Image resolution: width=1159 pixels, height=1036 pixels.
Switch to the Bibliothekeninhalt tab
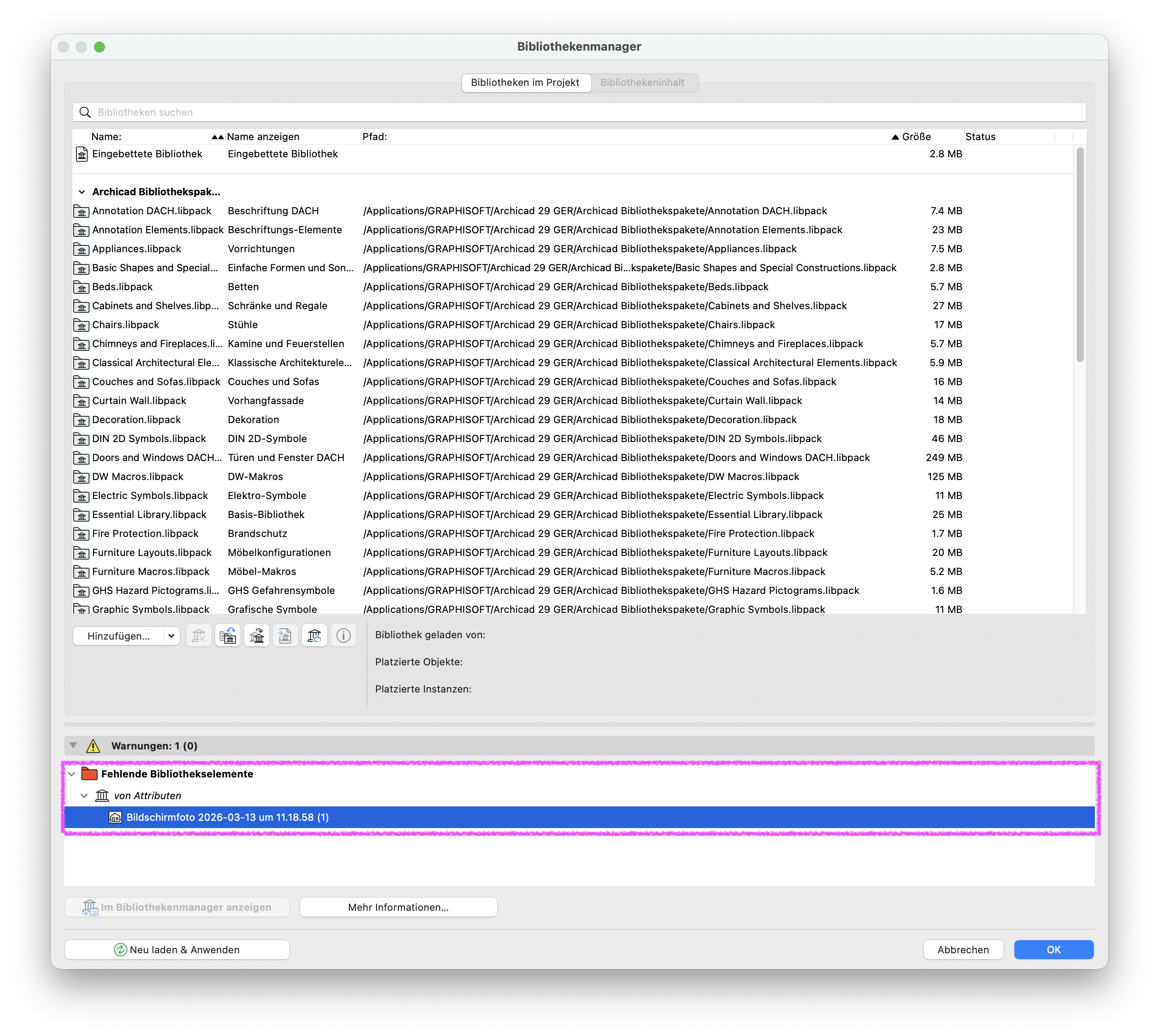[642, 83]
